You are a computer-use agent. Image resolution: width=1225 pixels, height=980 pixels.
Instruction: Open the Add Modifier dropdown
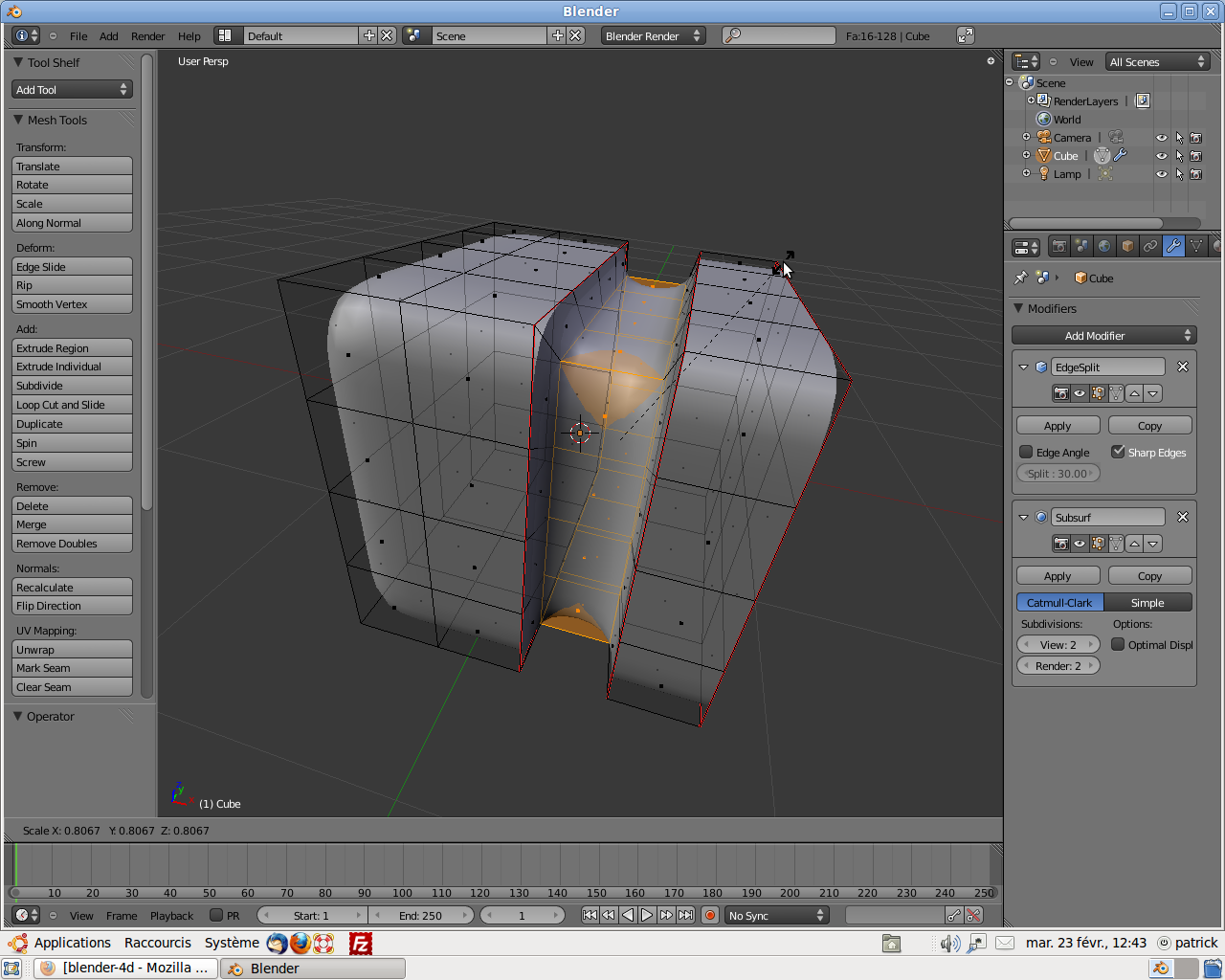click(1102, 335)
